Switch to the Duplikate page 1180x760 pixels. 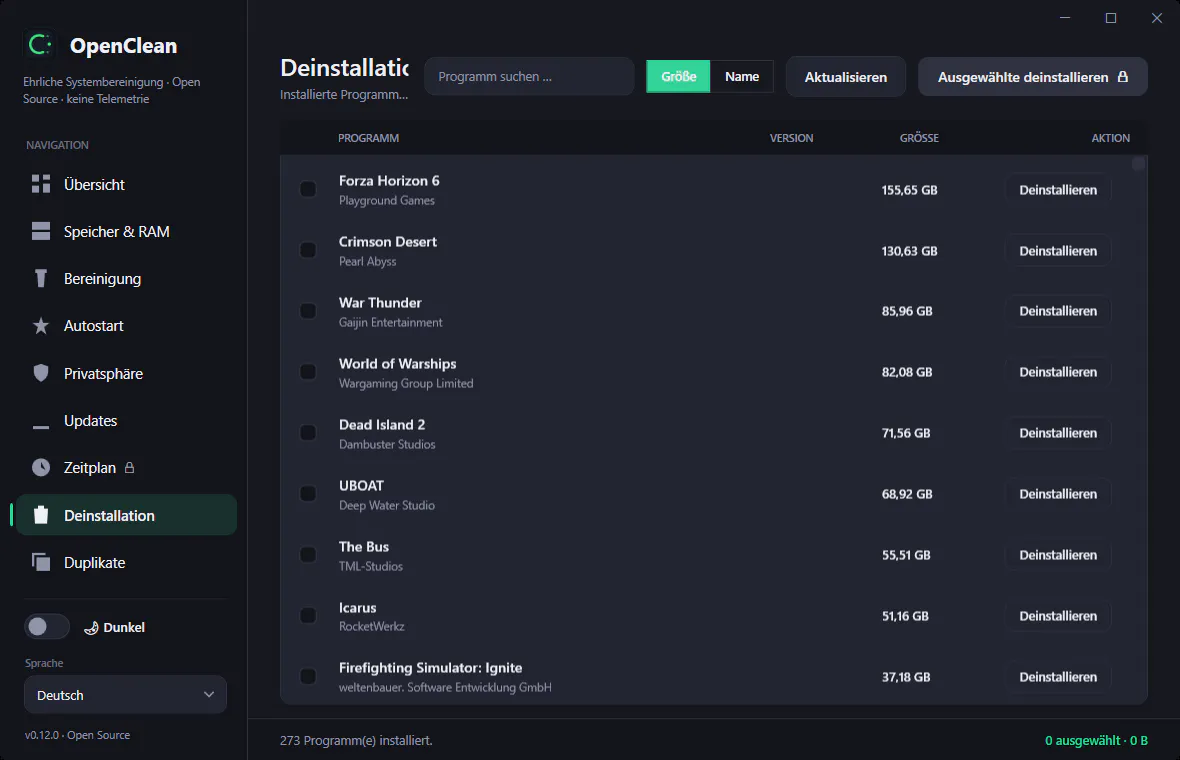[126, 562]
